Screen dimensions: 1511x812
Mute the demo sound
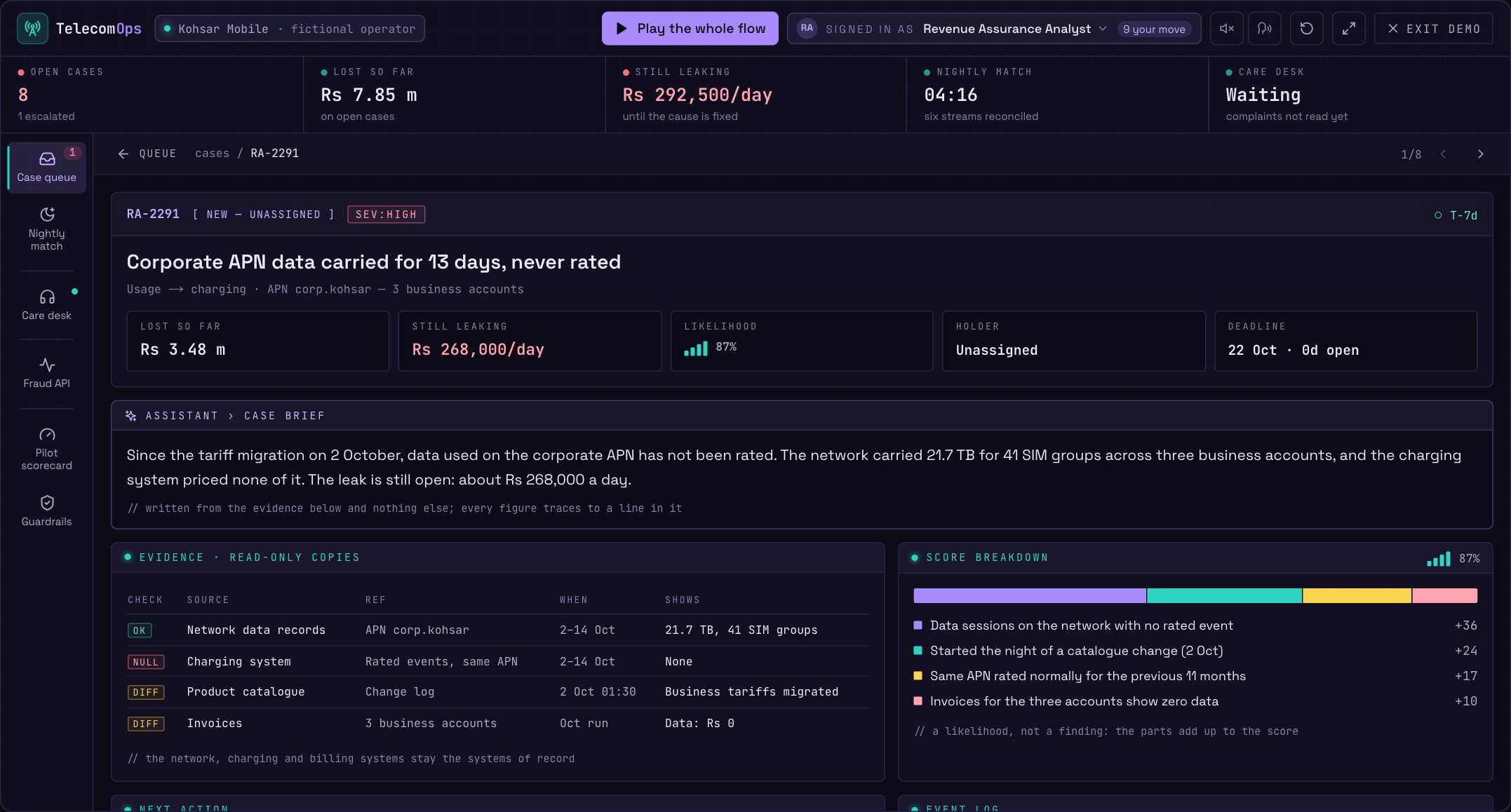click(1227, 29)
